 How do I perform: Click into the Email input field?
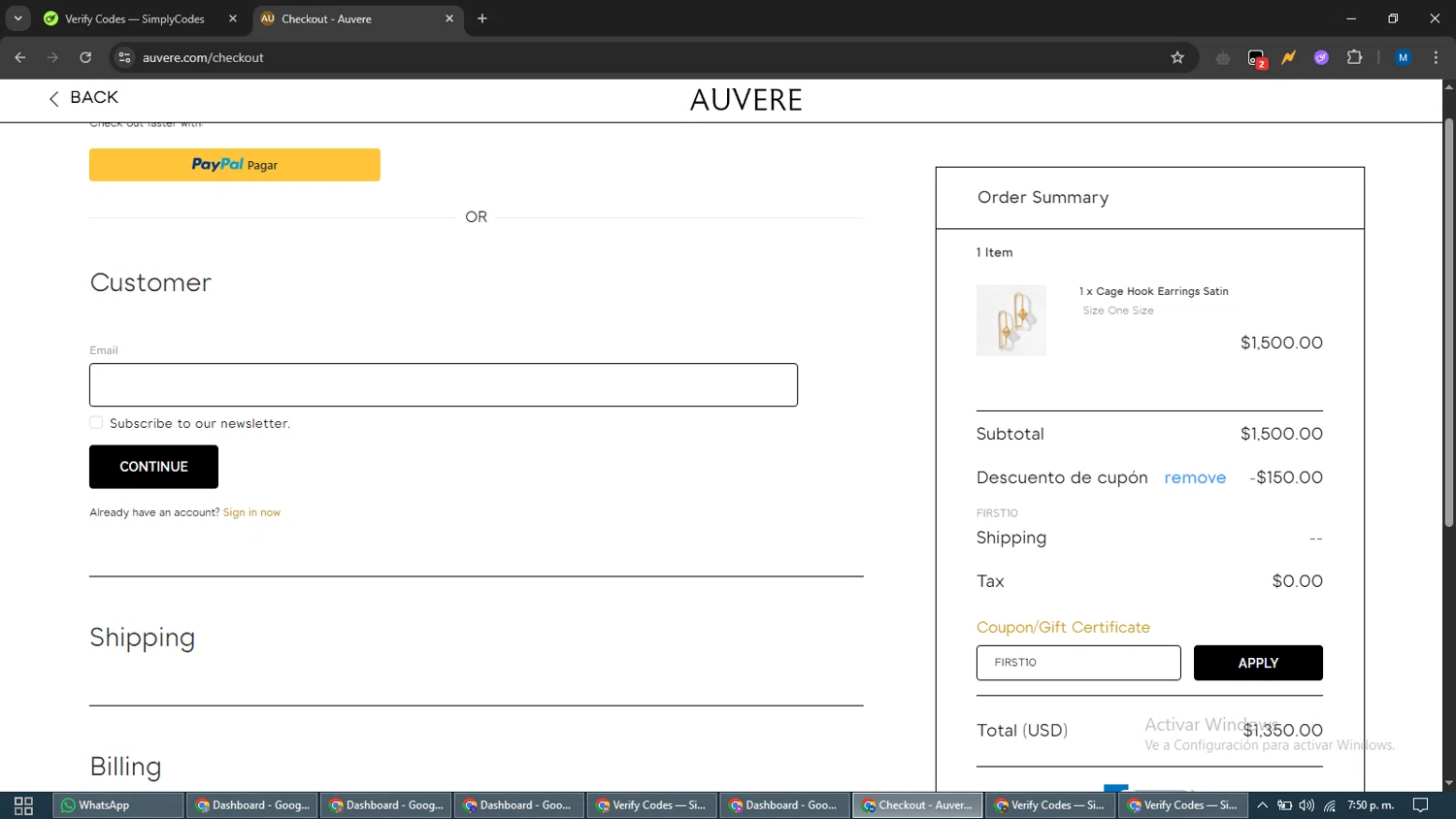[x=444, y=385]
